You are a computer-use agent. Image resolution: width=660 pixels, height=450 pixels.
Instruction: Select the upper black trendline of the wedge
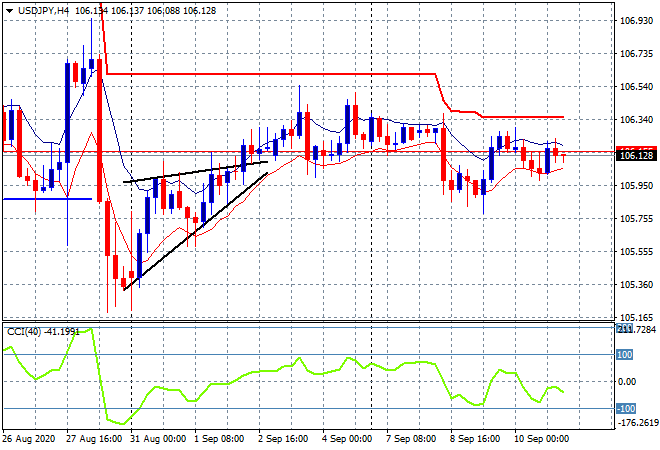195,172
